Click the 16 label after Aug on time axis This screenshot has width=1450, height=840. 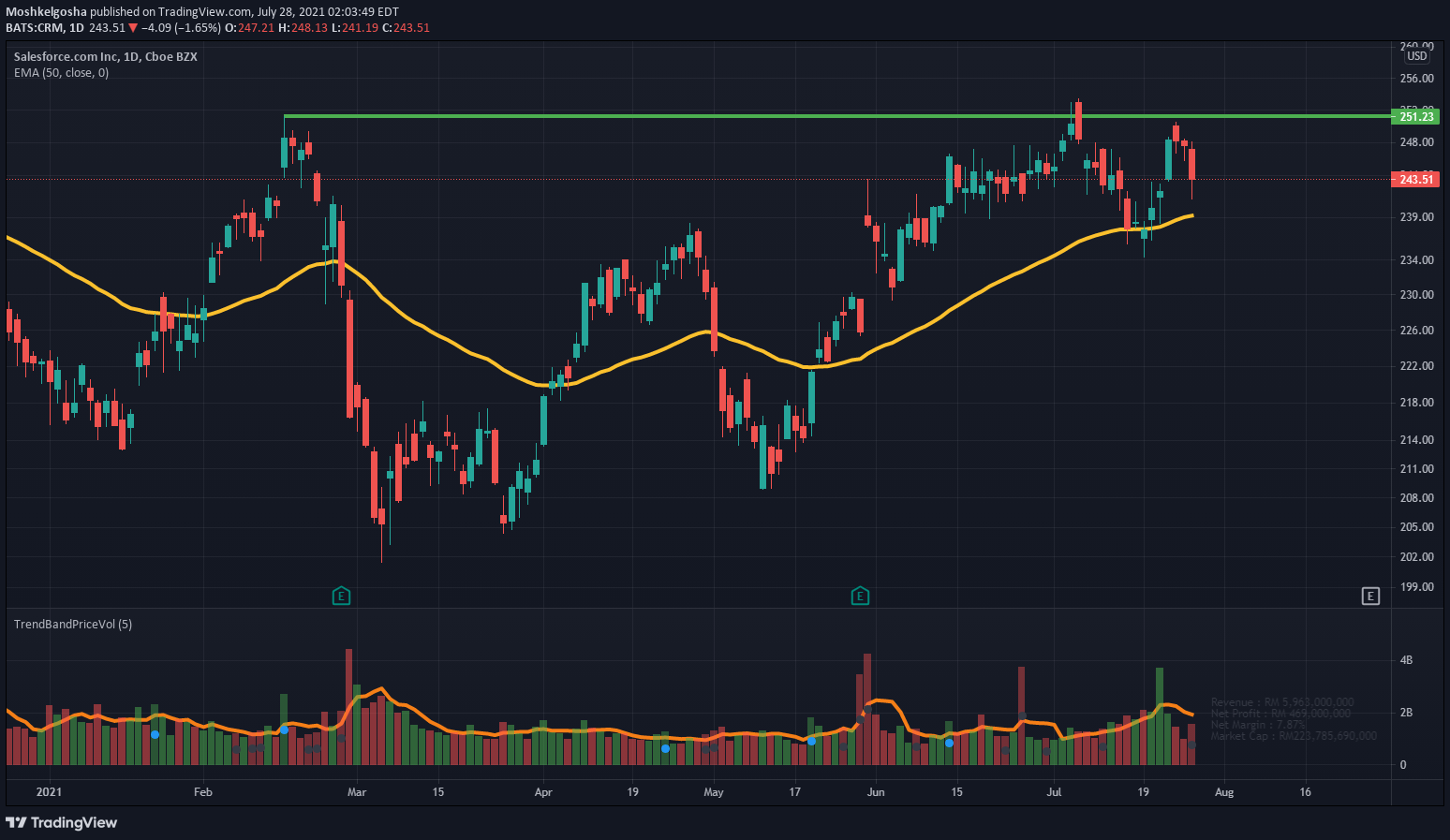(1306, 792)
